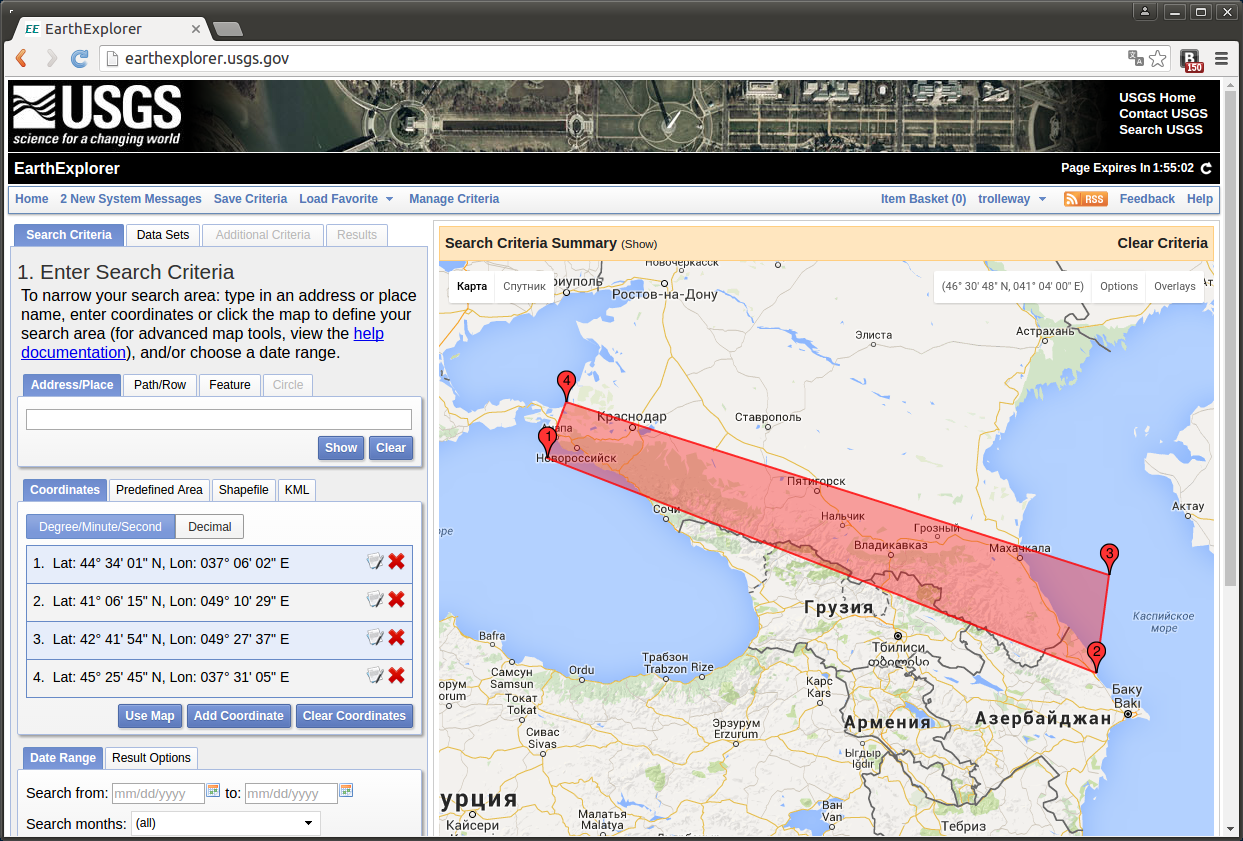This screenshot has height=841, width=1243.
Task: Delete coordinate 1 with red X
Action: (397, 562)
